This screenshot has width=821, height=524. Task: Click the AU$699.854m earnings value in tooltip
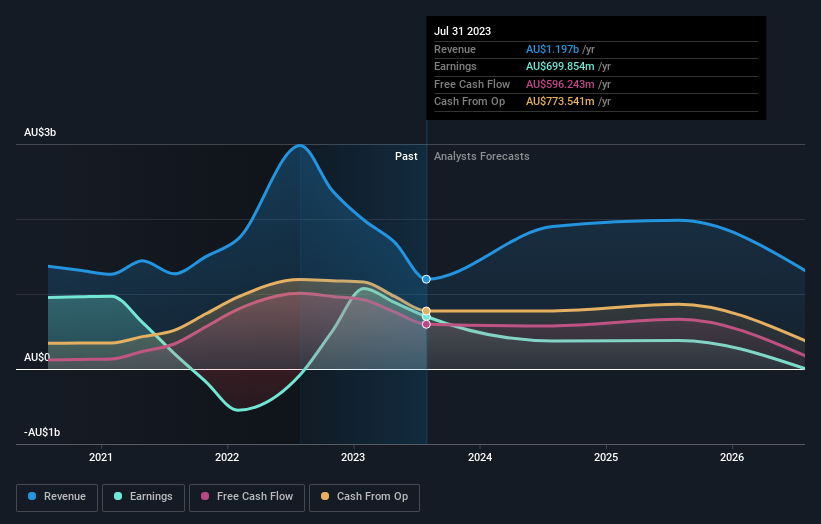pos(560,66)
